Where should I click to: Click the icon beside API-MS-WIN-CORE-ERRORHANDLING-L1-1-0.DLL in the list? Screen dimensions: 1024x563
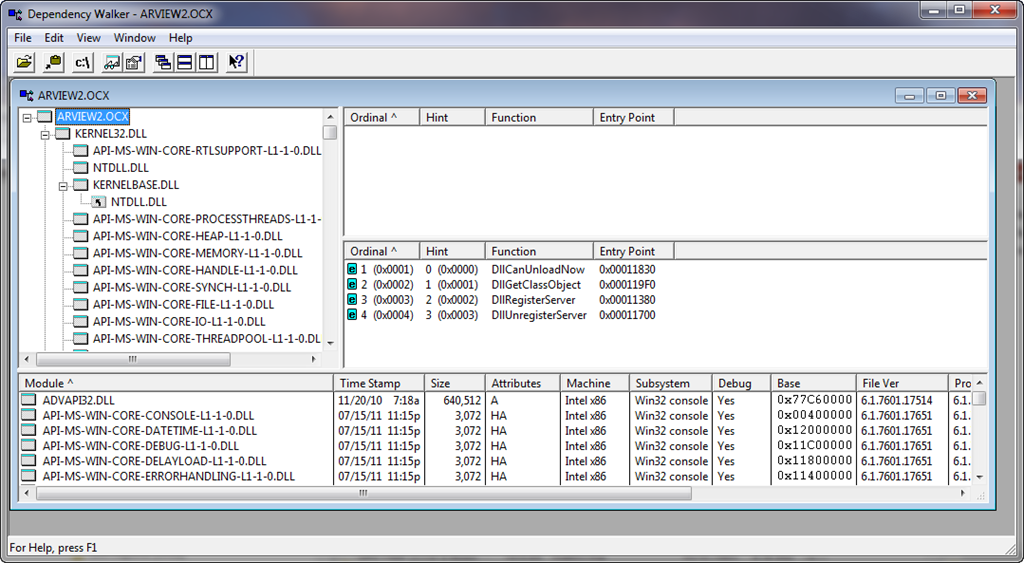pyautogui.click(x=29, y=476)
